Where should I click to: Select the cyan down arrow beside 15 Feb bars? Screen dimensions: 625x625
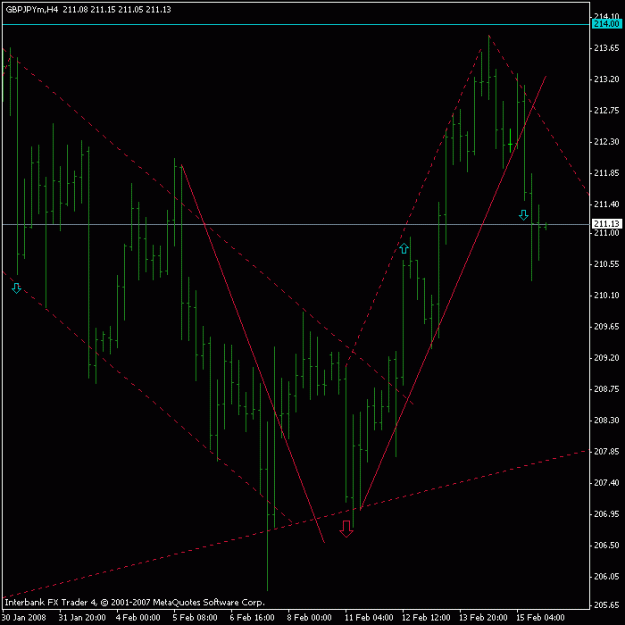(523, 215)
